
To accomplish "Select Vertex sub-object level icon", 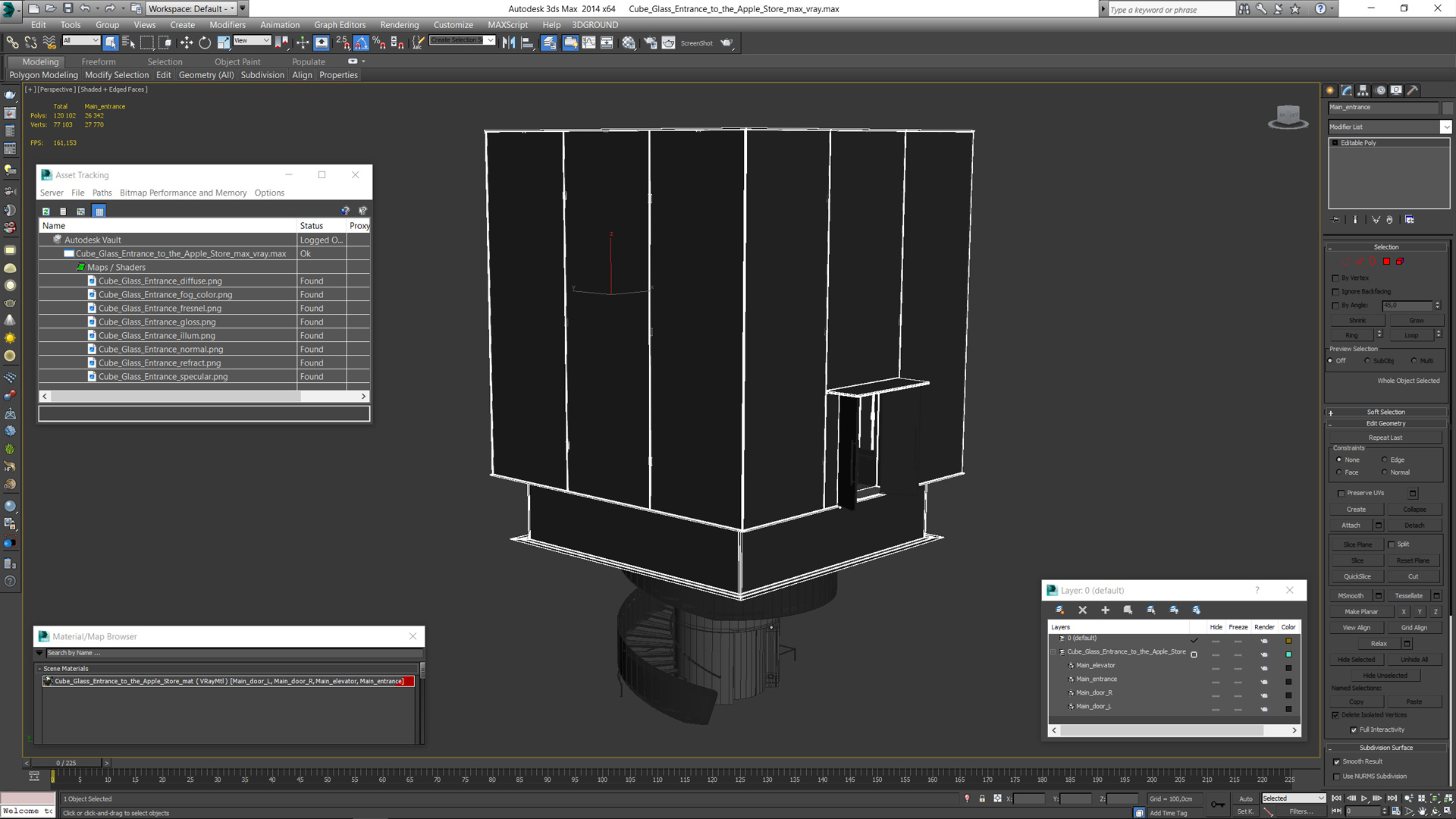I will click(x=1345, y=262).
